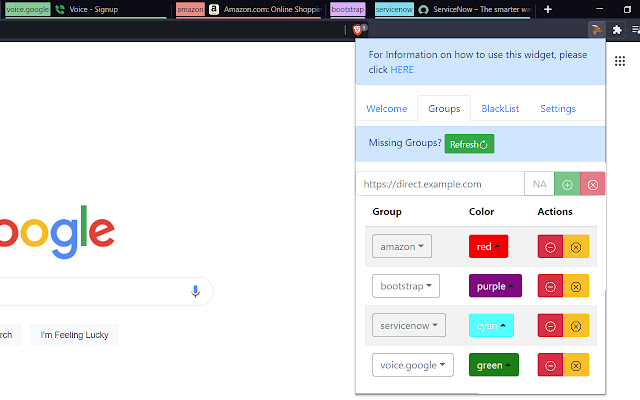Screen dimensions: 640x400
Task: Open the purple color dropdown
Action: tap(495, 286)
